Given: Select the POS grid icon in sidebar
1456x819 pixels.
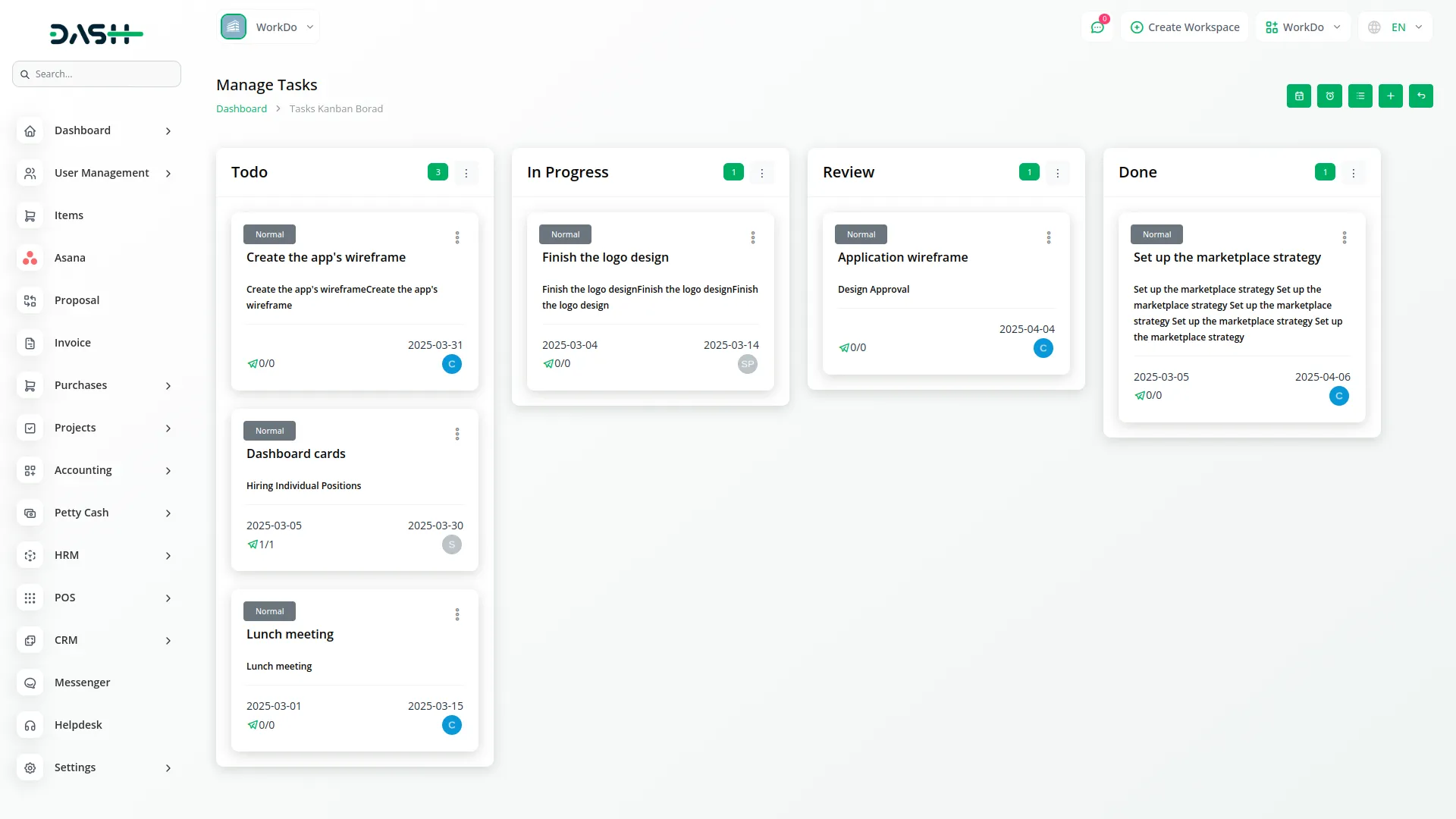Looking at the screenshot, I should click(x=30, y=598).
